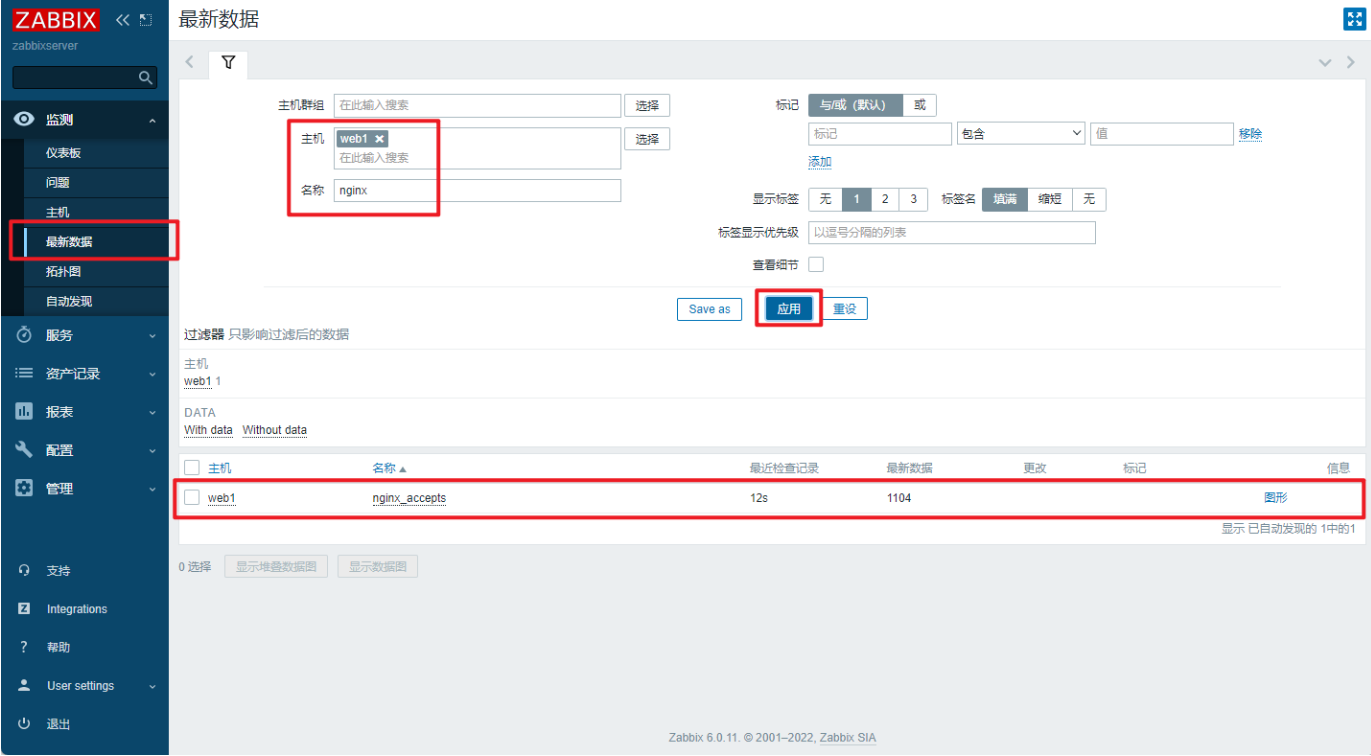Click the Reports chart icon

(x=25, y=412)
